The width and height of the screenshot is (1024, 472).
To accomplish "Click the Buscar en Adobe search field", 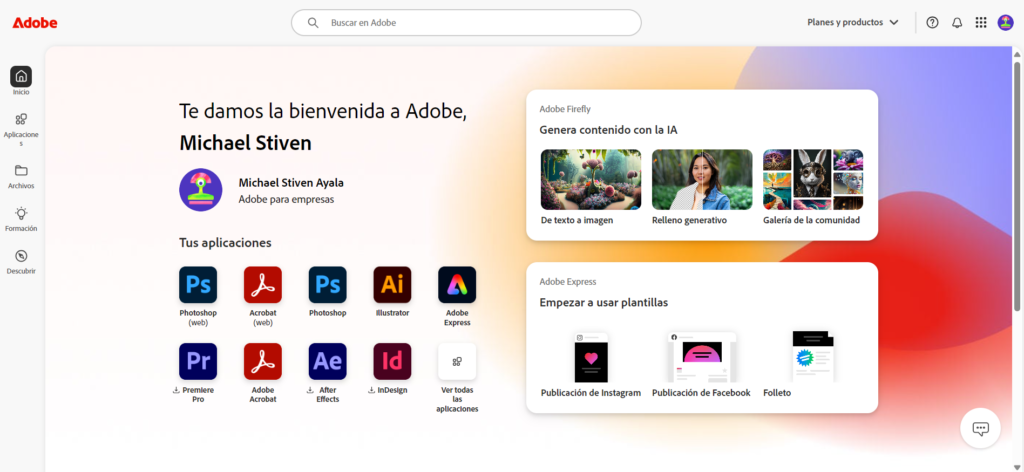I will (466, 23).
